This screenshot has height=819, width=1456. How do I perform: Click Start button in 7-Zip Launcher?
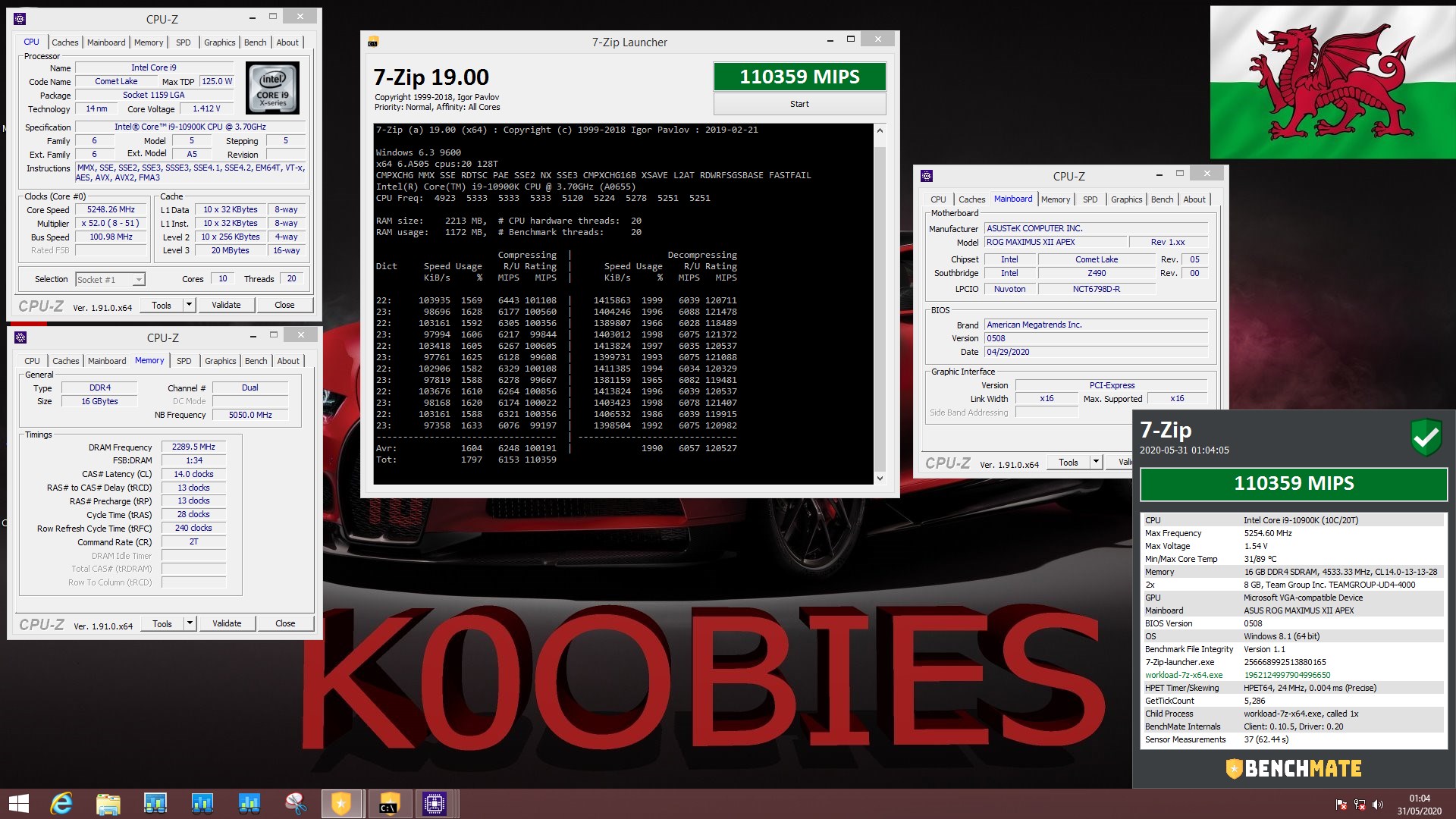[799, 104]
